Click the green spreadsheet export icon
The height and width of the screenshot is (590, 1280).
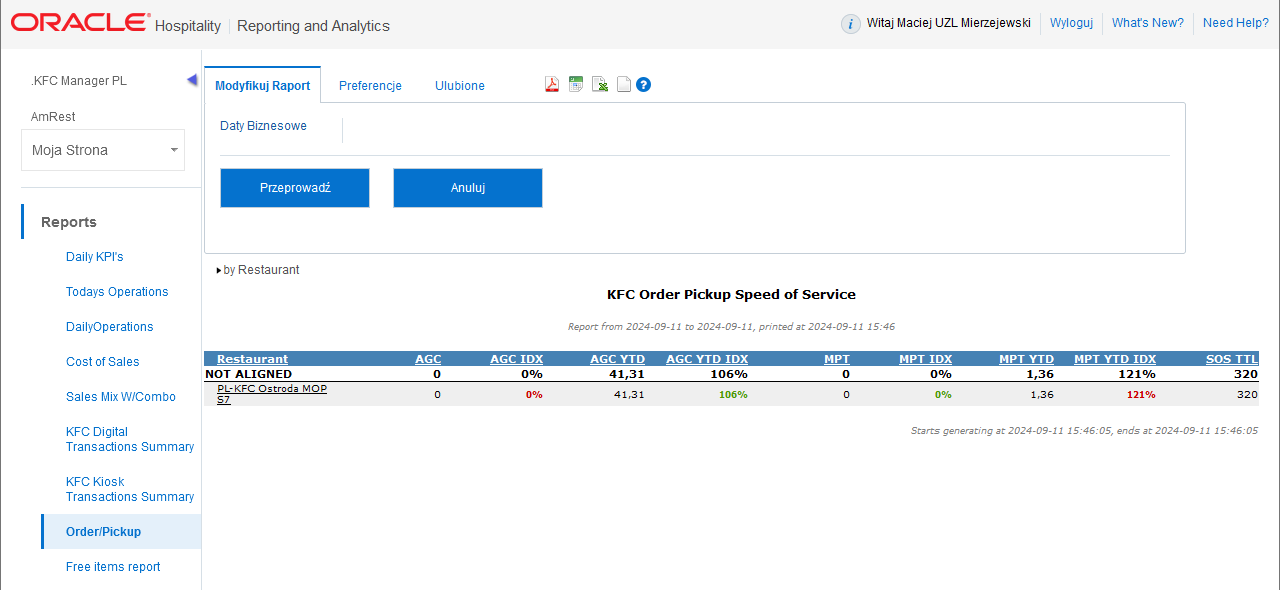click(x=575, y=85)
